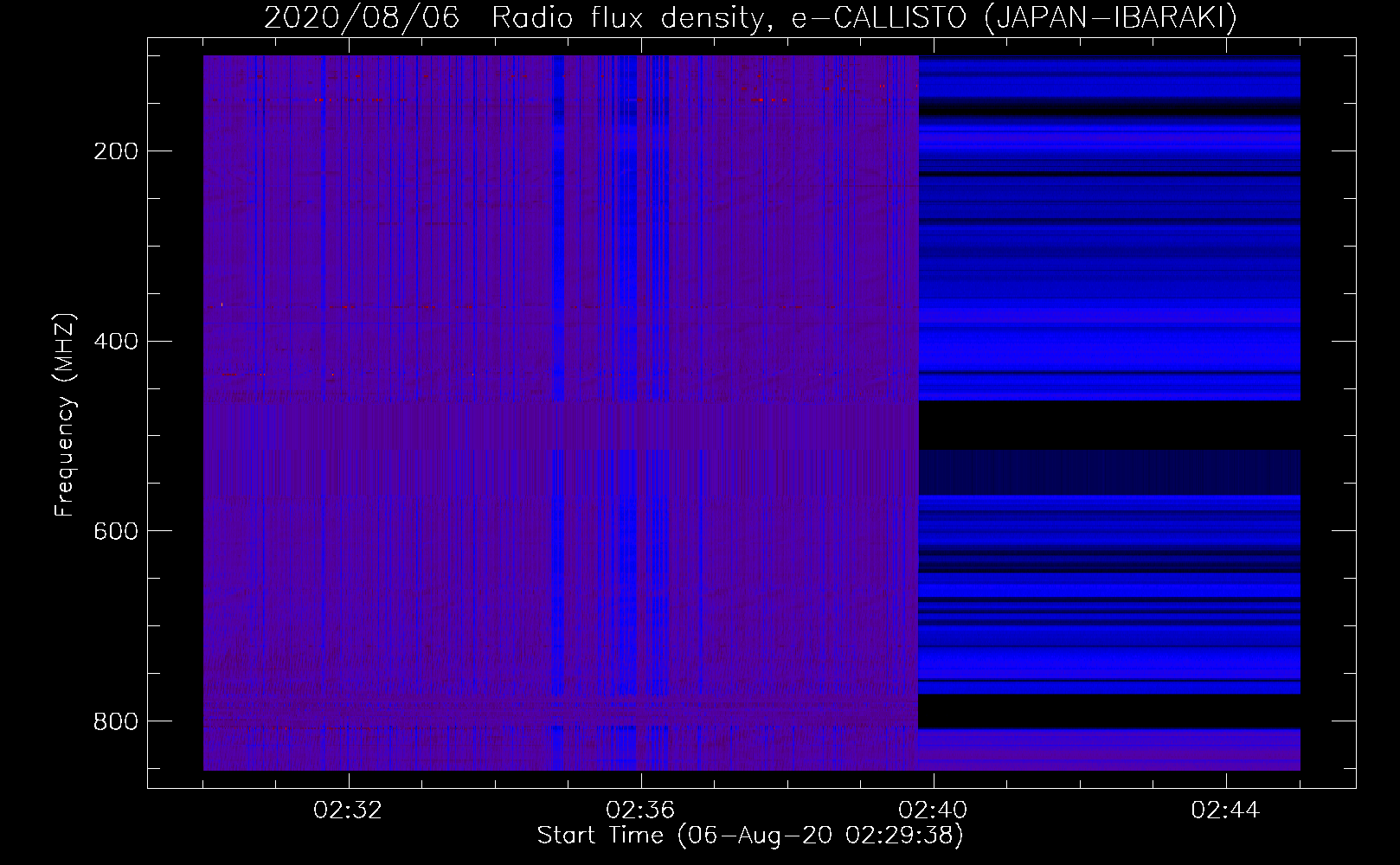Click the 02:32 time tick label
The height and width of the screenshot is (865, 1400).
point(348,811)
